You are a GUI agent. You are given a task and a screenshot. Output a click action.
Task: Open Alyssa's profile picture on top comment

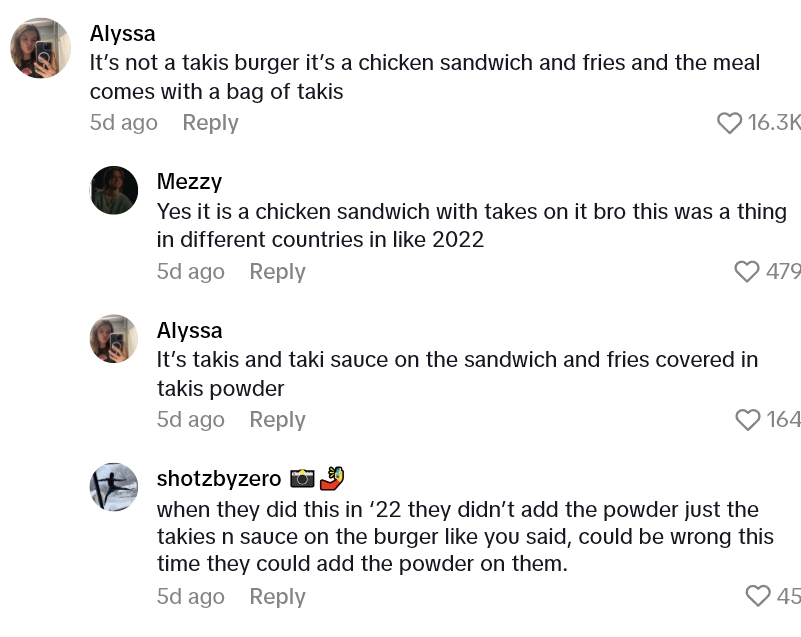[41, 48]
